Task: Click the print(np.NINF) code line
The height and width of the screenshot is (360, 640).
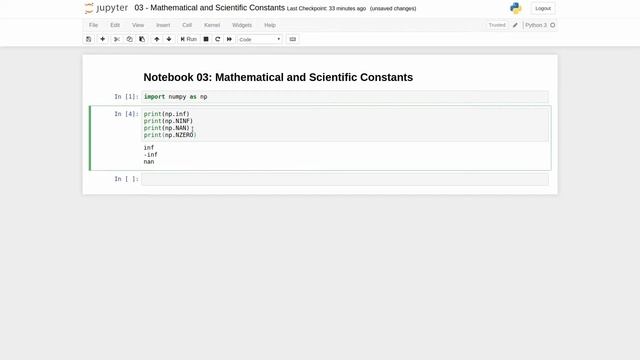Action: 168,121
